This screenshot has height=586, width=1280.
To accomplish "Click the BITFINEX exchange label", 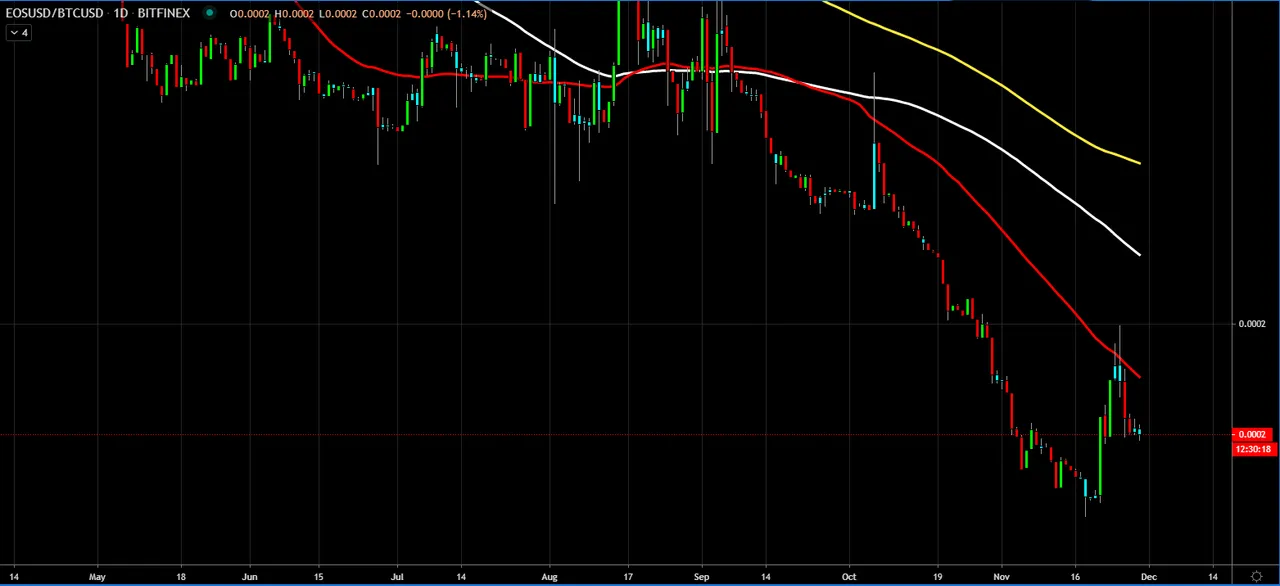I will tap(163, 13).
